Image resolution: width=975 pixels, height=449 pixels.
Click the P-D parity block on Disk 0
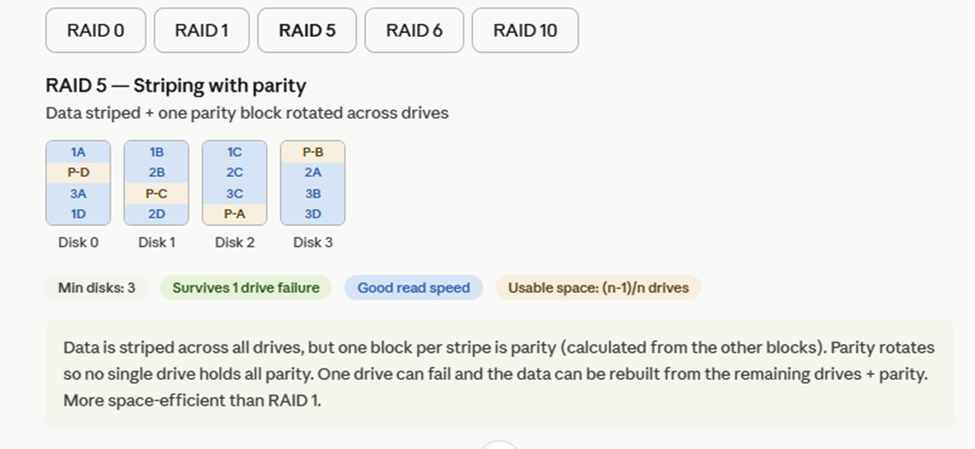(78, 172)
